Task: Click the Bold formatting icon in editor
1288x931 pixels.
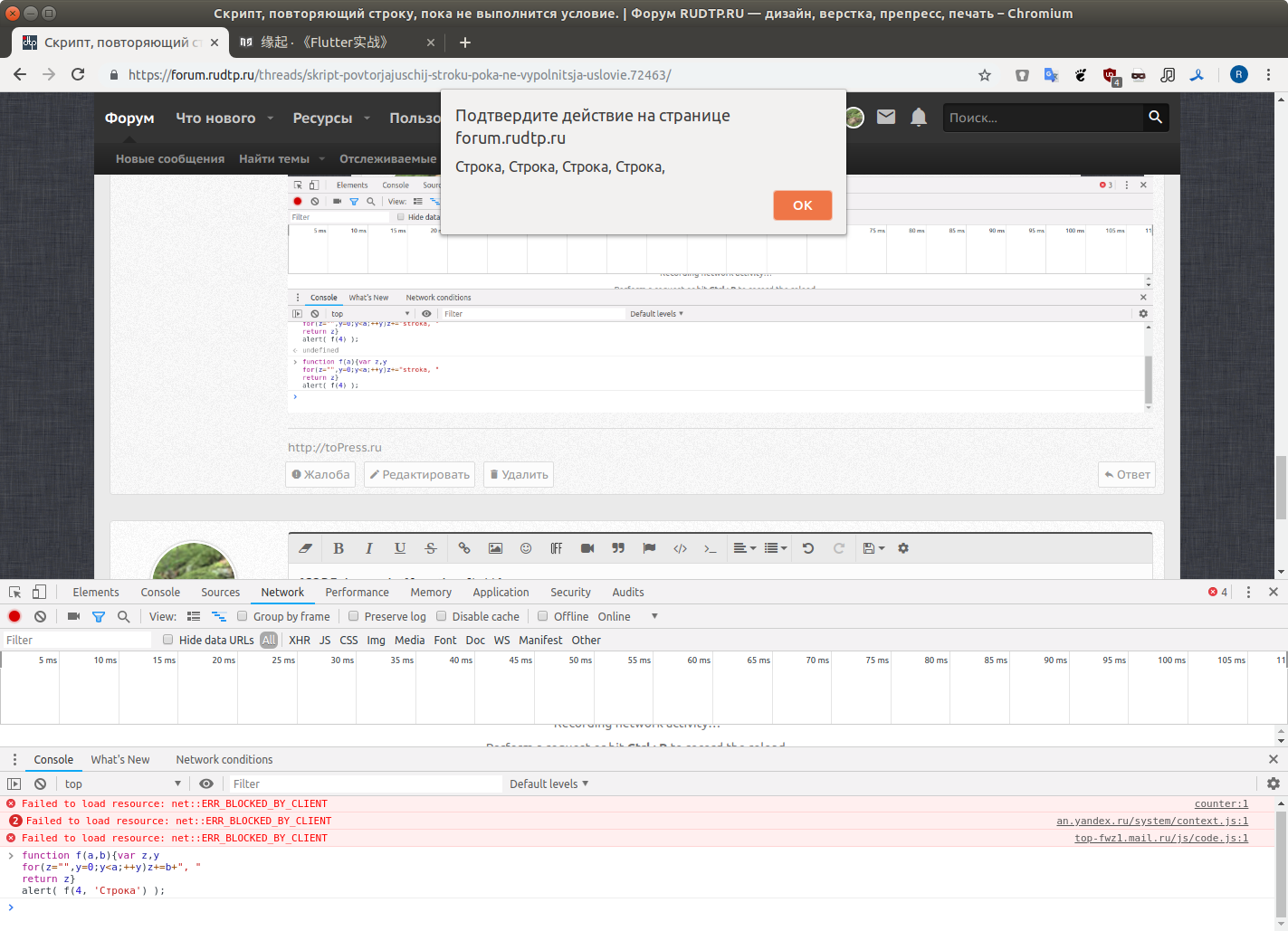Action: [339, 548]
